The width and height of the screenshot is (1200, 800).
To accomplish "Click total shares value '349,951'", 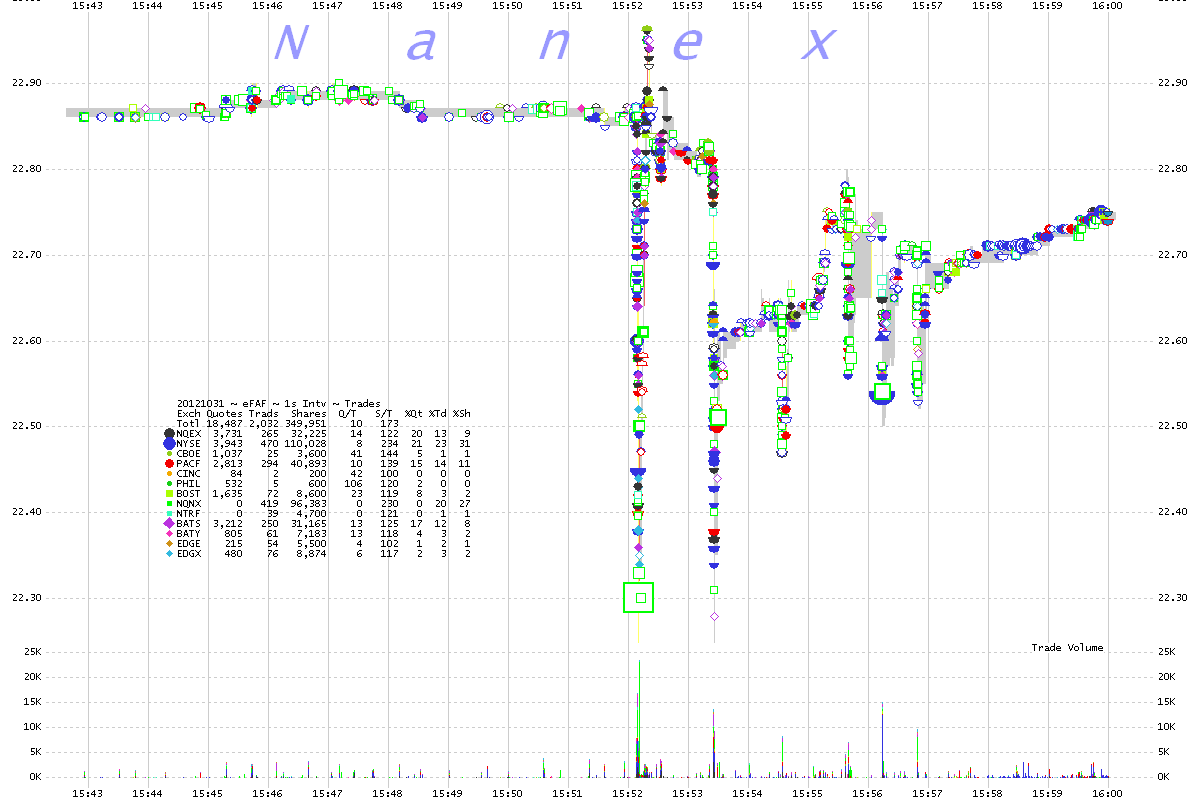I will [x=306, y=424].
